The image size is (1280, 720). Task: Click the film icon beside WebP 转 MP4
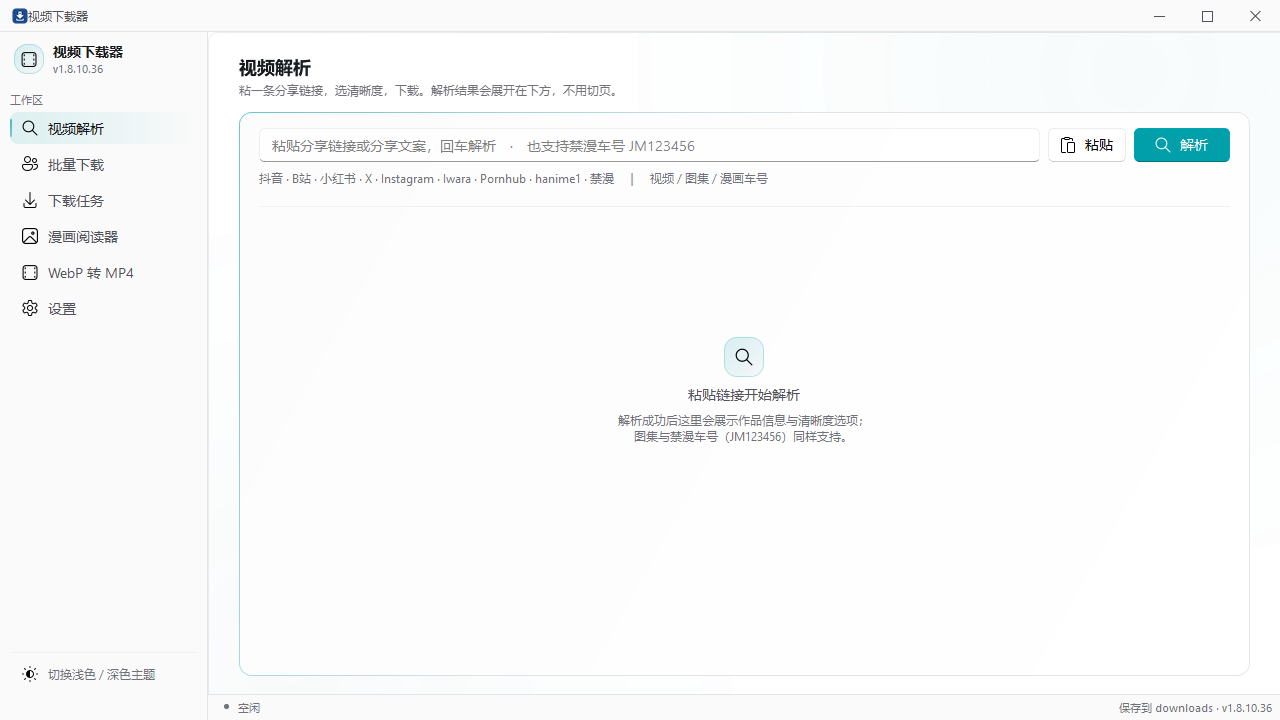(30, 273)
